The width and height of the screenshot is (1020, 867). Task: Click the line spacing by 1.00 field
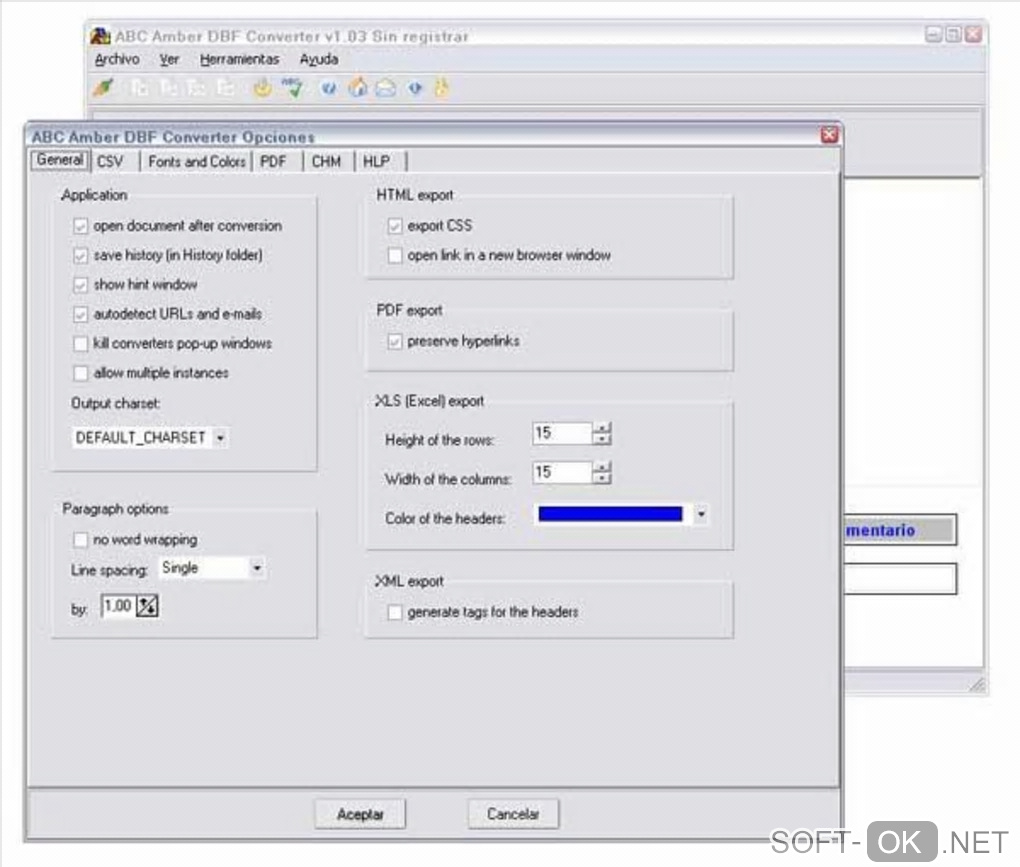click(x=118, y=606)
